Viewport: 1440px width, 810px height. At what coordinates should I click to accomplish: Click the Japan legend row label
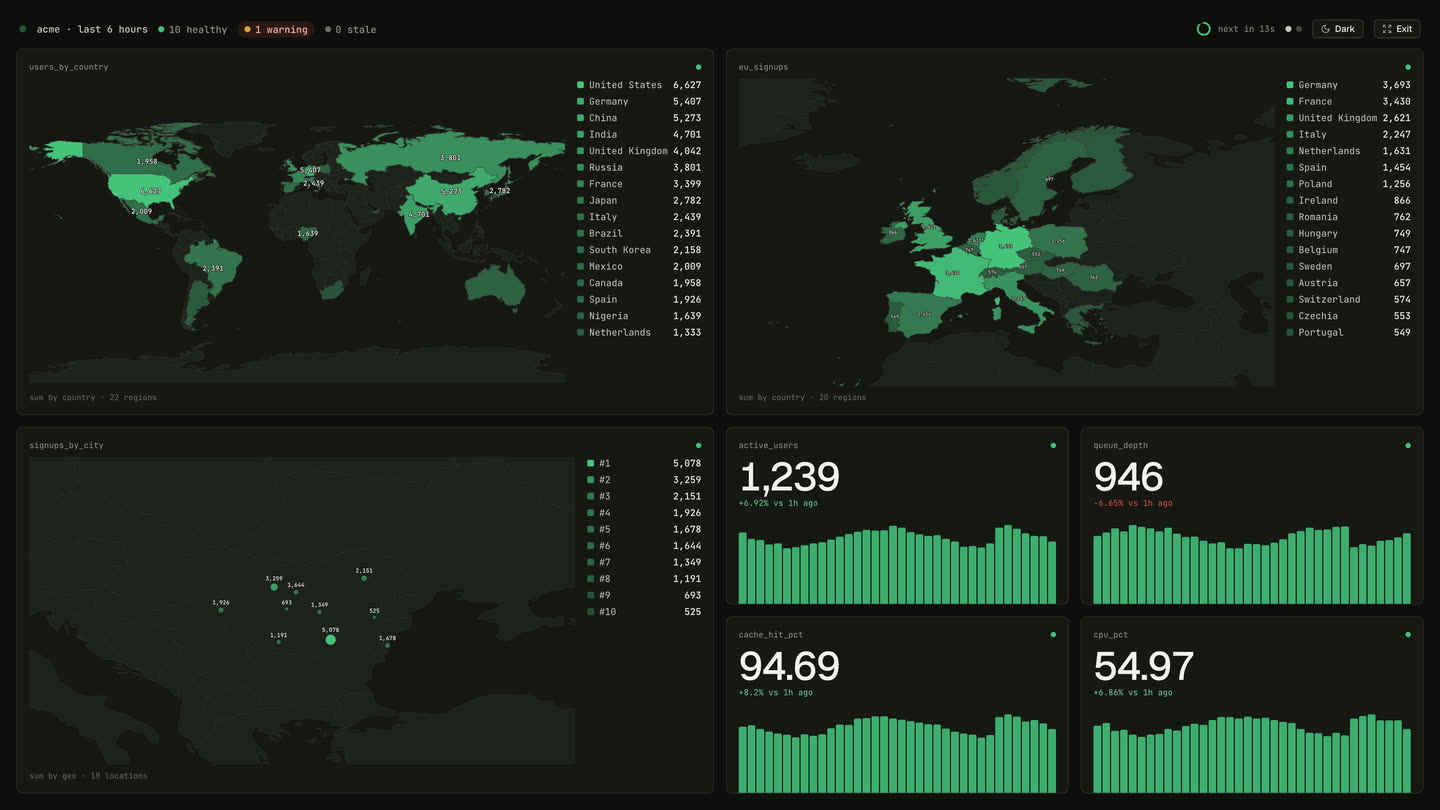(603, 200)
